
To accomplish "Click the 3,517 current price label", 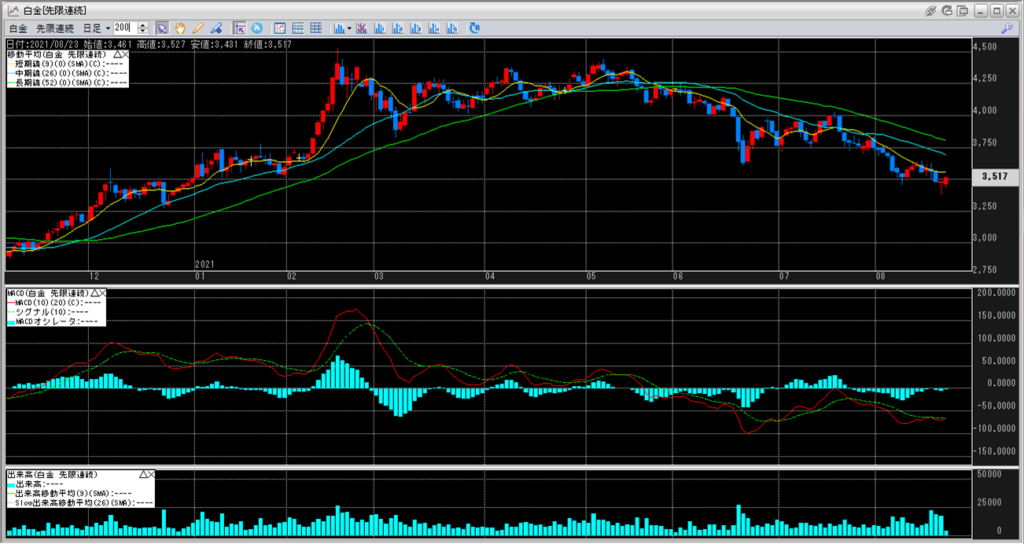I will coord(995,176).
